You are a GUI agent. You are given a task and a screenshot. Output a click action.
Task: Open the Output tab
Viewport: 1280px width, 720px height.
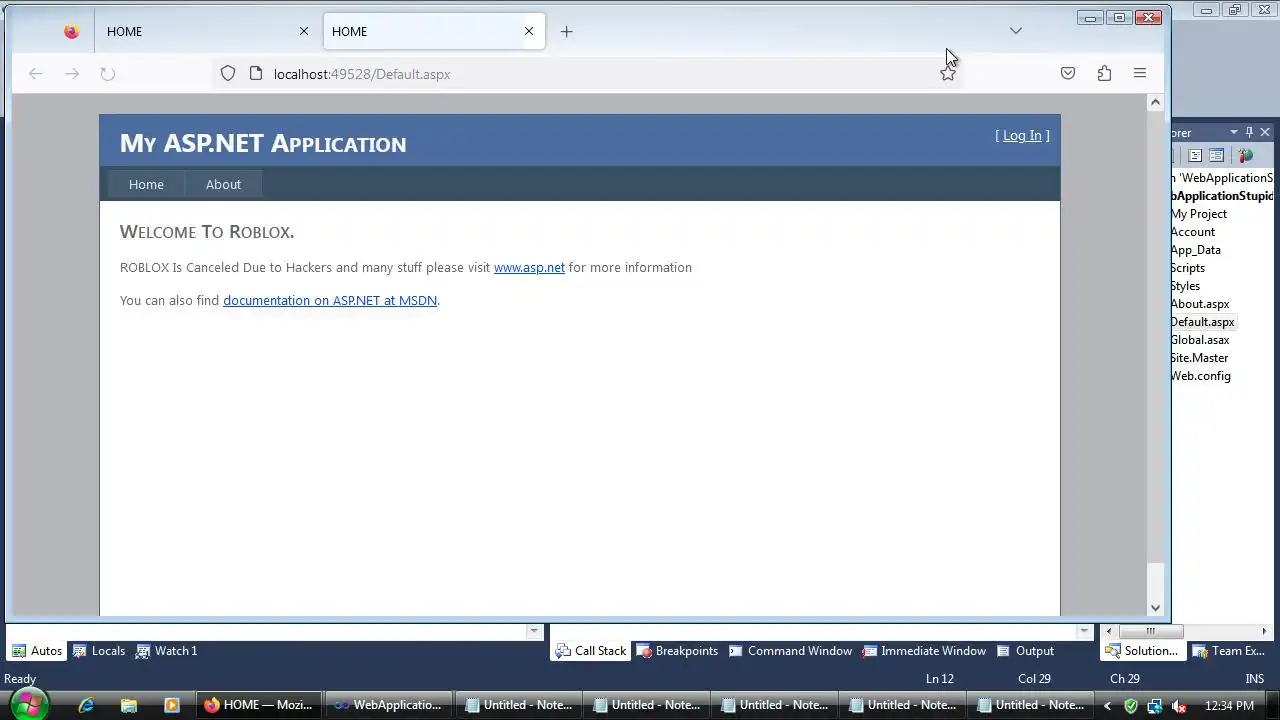pyautogui.click(x=1025, y=651)
